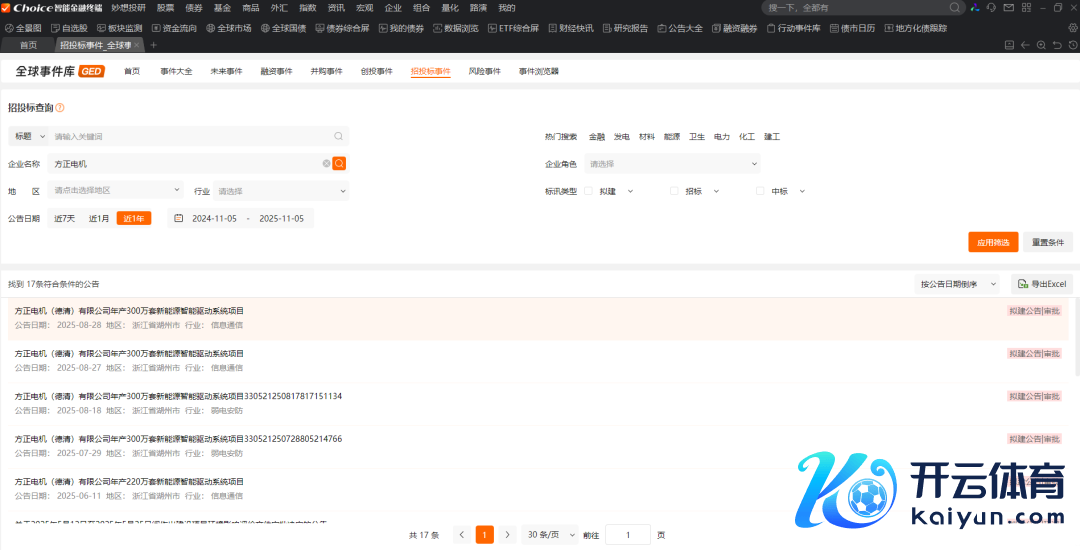Viewport: 1080px width, 550px height.
Task: Switch to the 风险事件 tab
Action: tap(484, 72)
